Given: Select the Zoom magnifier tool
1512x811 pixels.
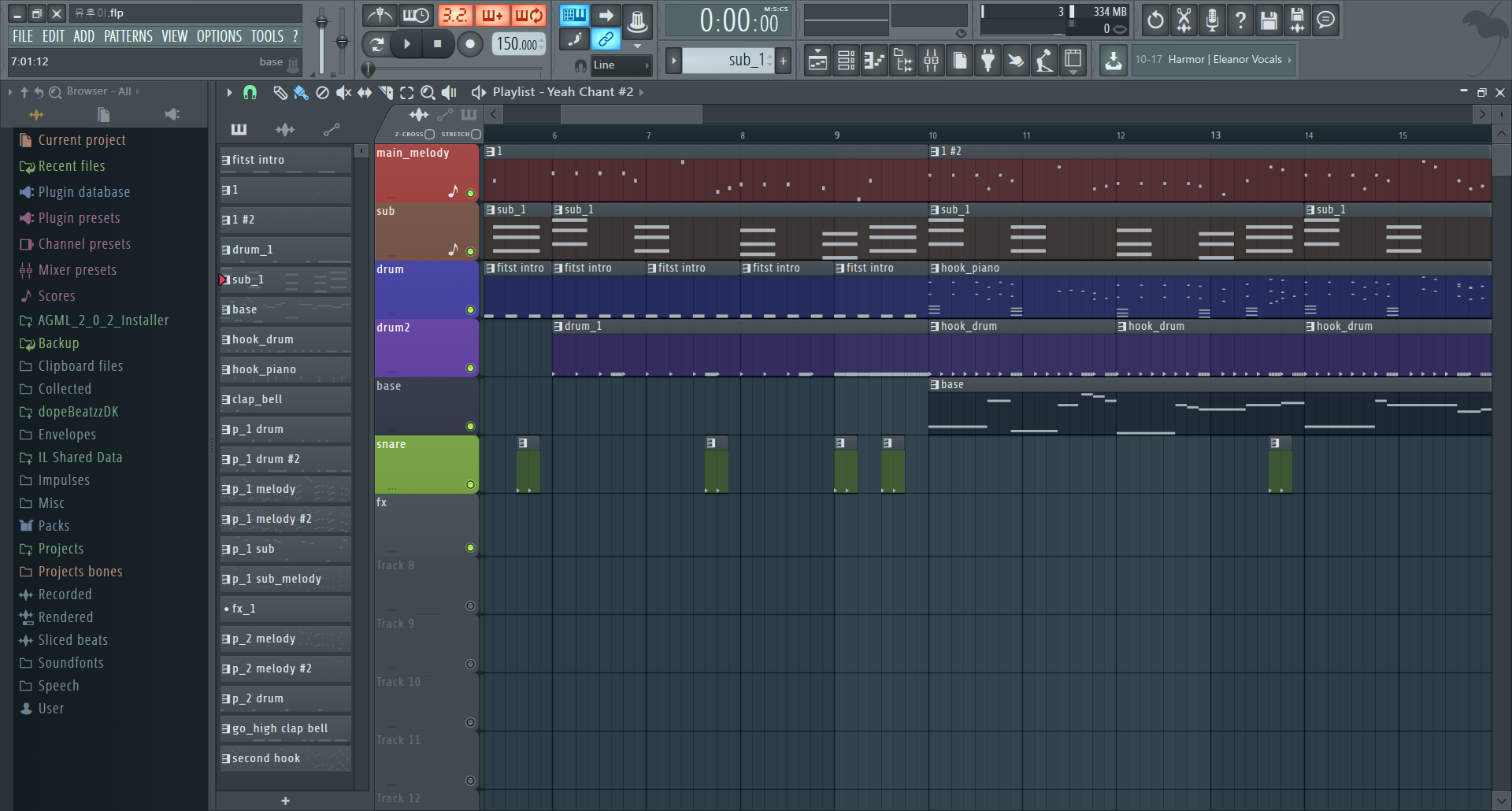Looking at the screenshot, I should point(428,93).
